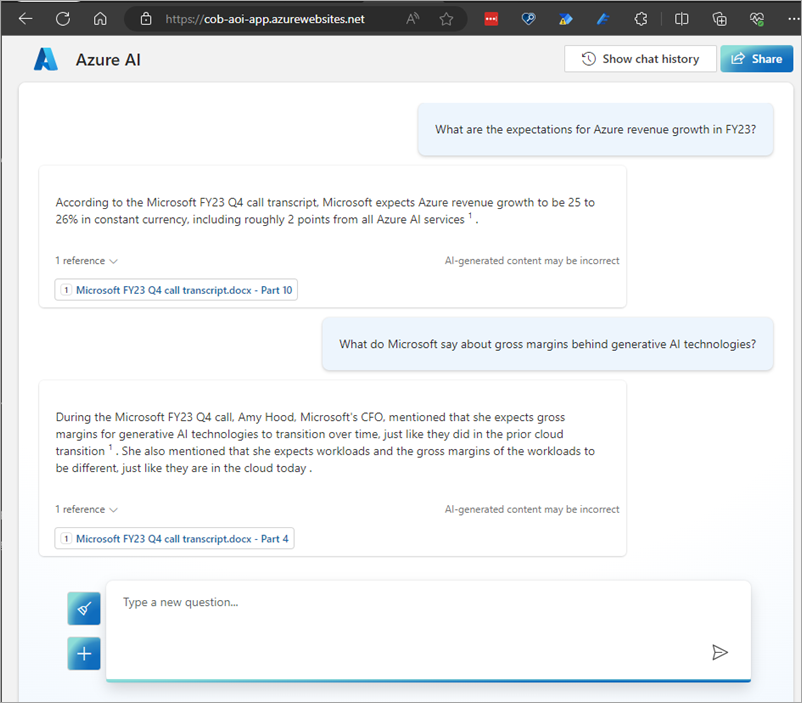Activate the Read aloud icon in address bar
This screenshot has width=802, height=703.
pos(412,19)
